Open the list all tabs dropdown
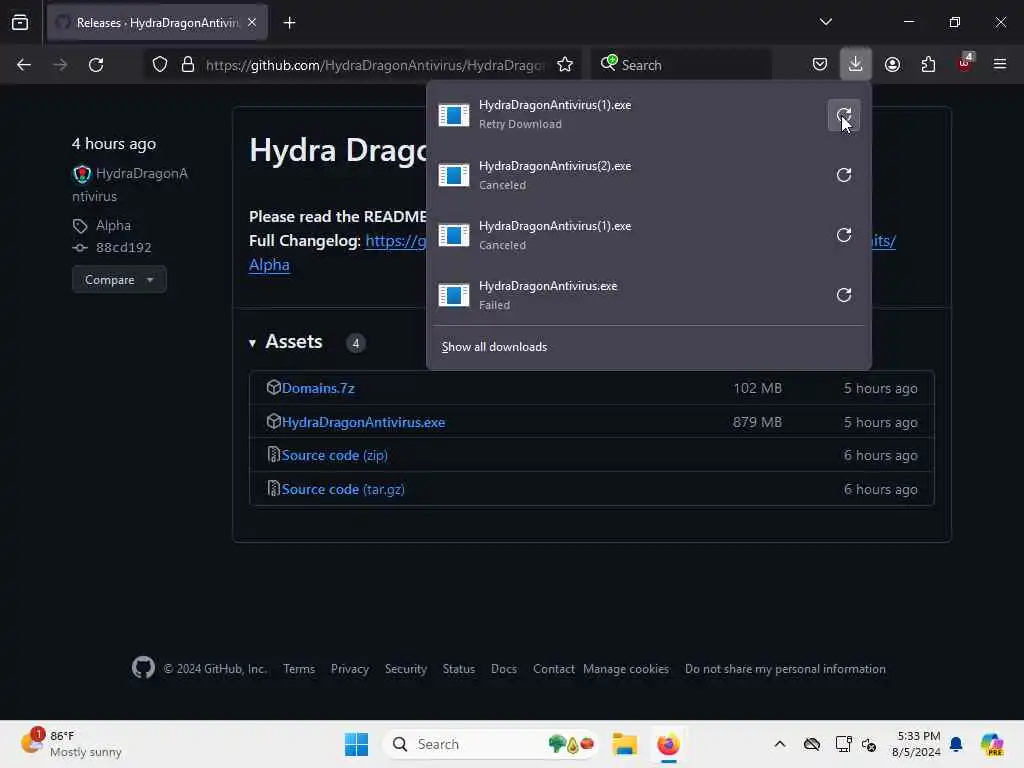The image size is (1024, 768). tap(825, 22)
